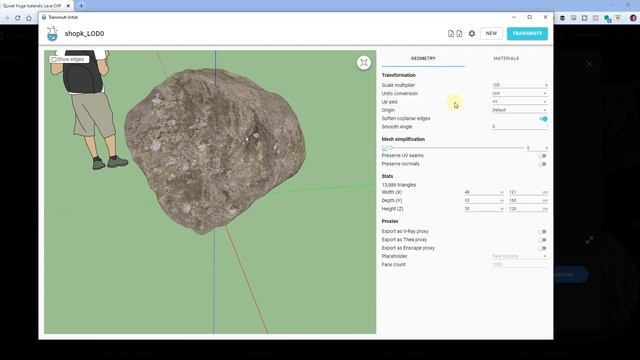Click the mesh simplification value stepper
The height and width of the screenshot is (360, 640).
click(546, 148)
